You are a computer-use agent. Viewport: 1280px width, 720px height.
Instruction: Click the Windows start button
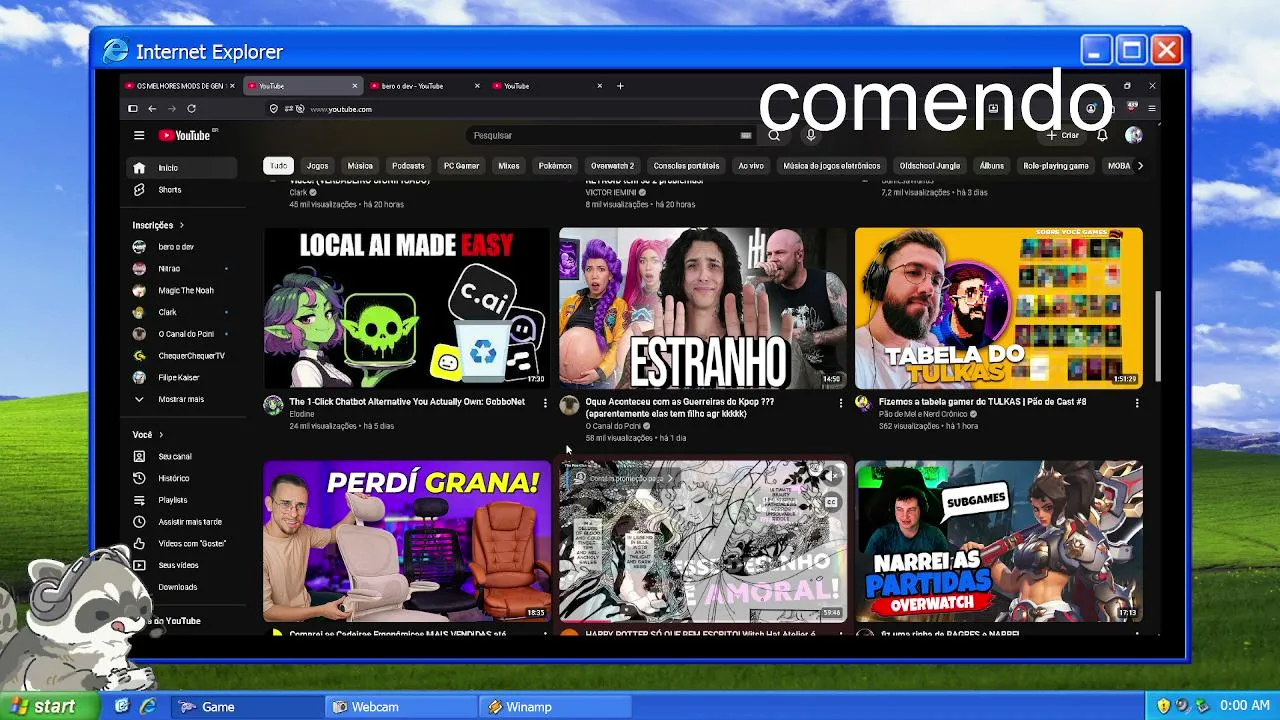tap(50, 706)
